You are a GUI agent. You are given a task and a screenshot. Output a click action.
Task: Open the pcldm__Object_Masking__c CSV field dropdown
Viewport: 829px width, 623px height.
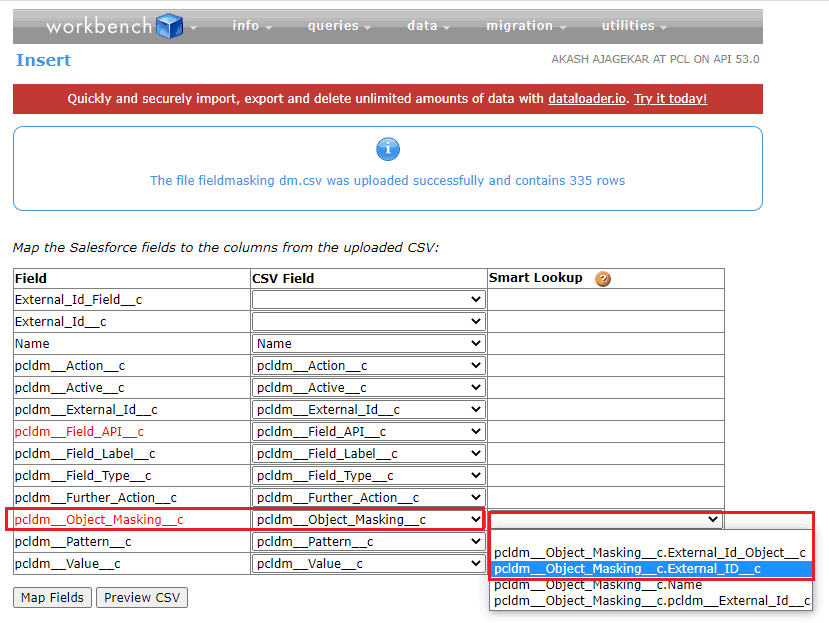click(368, 520)
